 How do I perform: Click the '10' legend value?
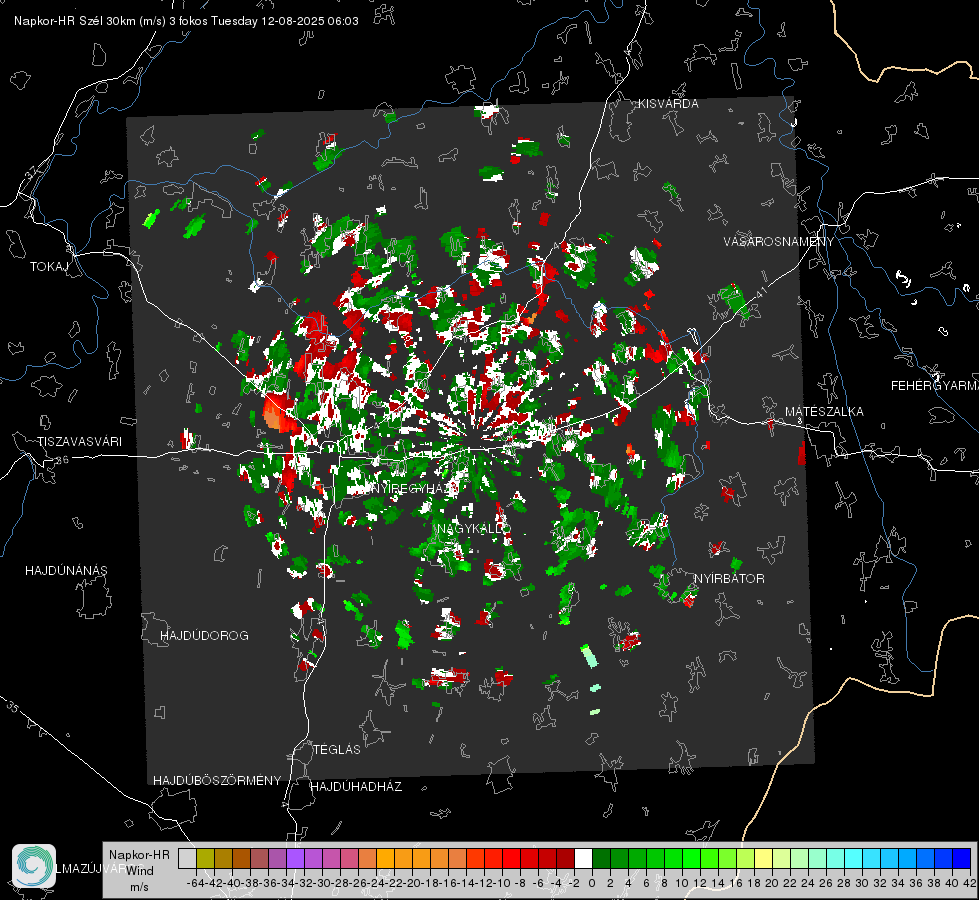pyautogui.click(x=681, y=883)
